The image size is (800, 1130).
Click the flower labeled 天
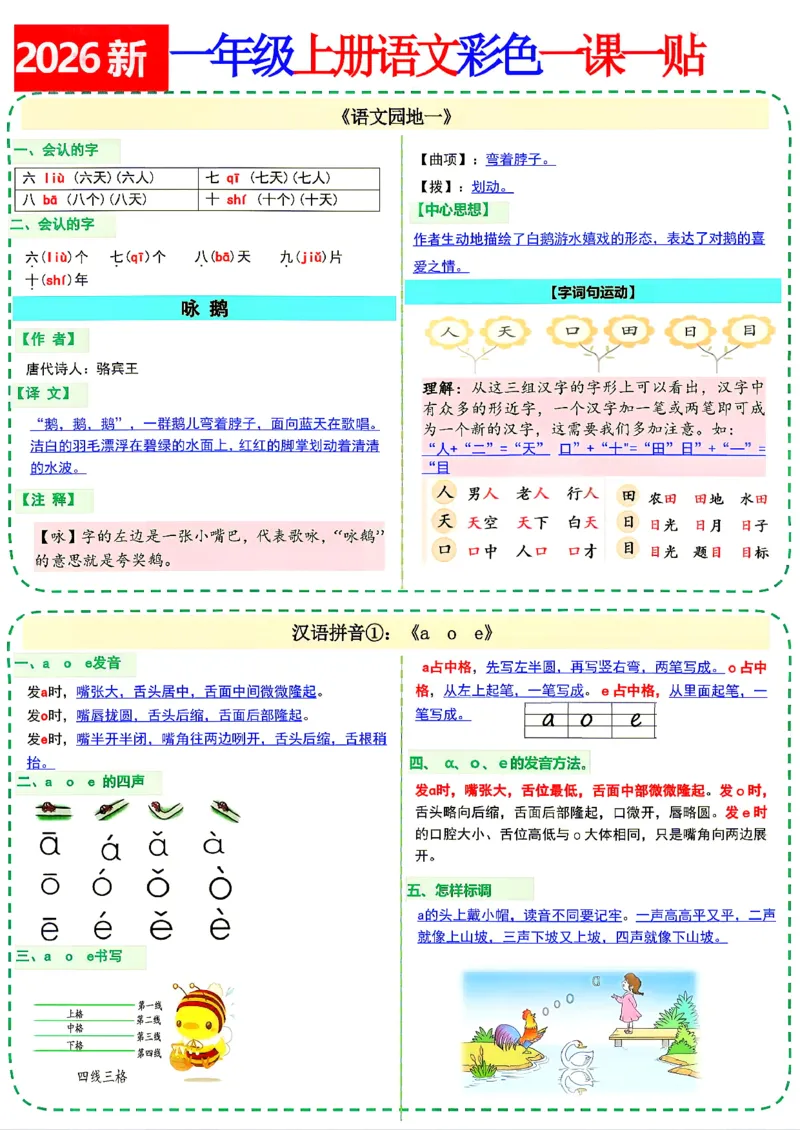506,331
